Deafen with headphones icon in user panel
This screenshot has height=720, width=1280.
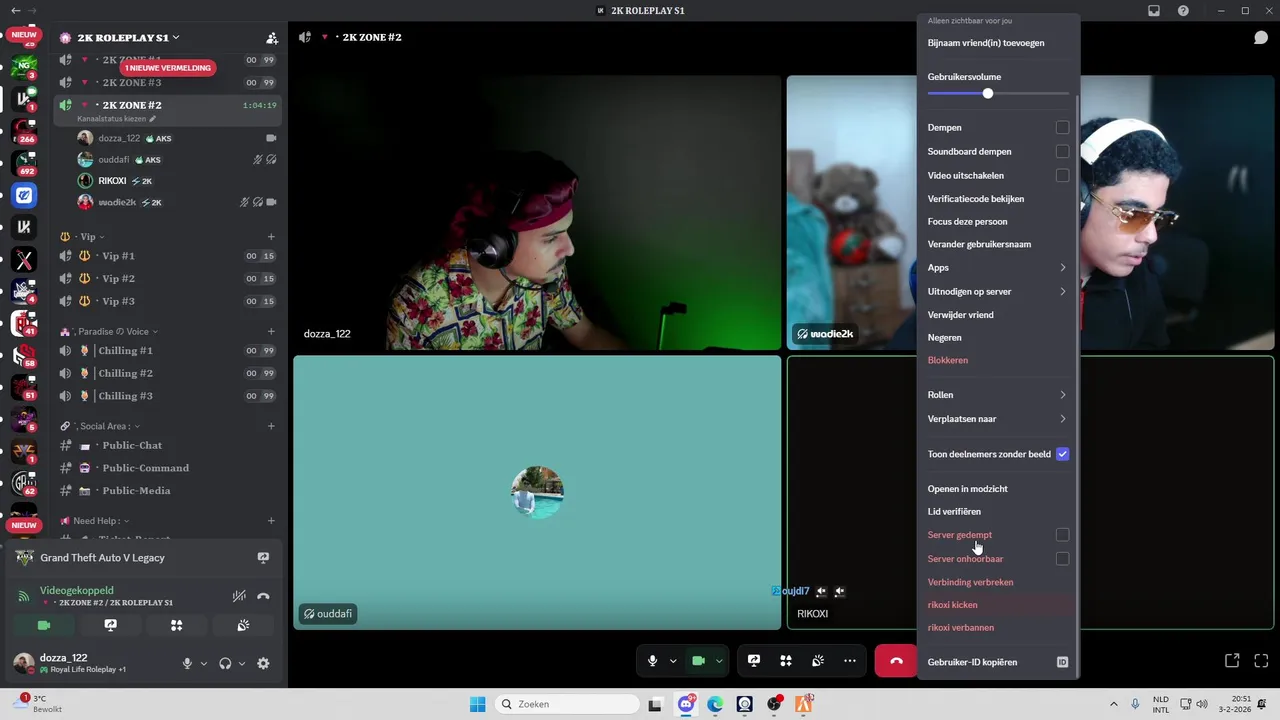[225, 663]
